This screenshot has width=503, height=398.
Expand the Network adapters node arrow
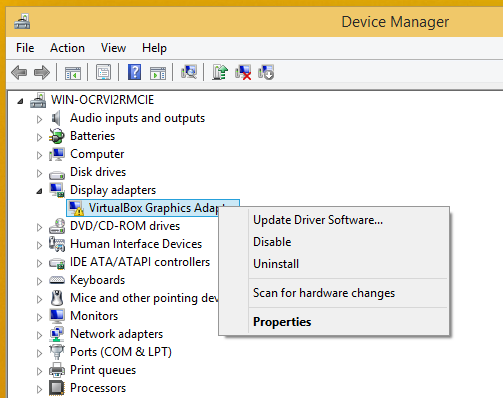39,335
